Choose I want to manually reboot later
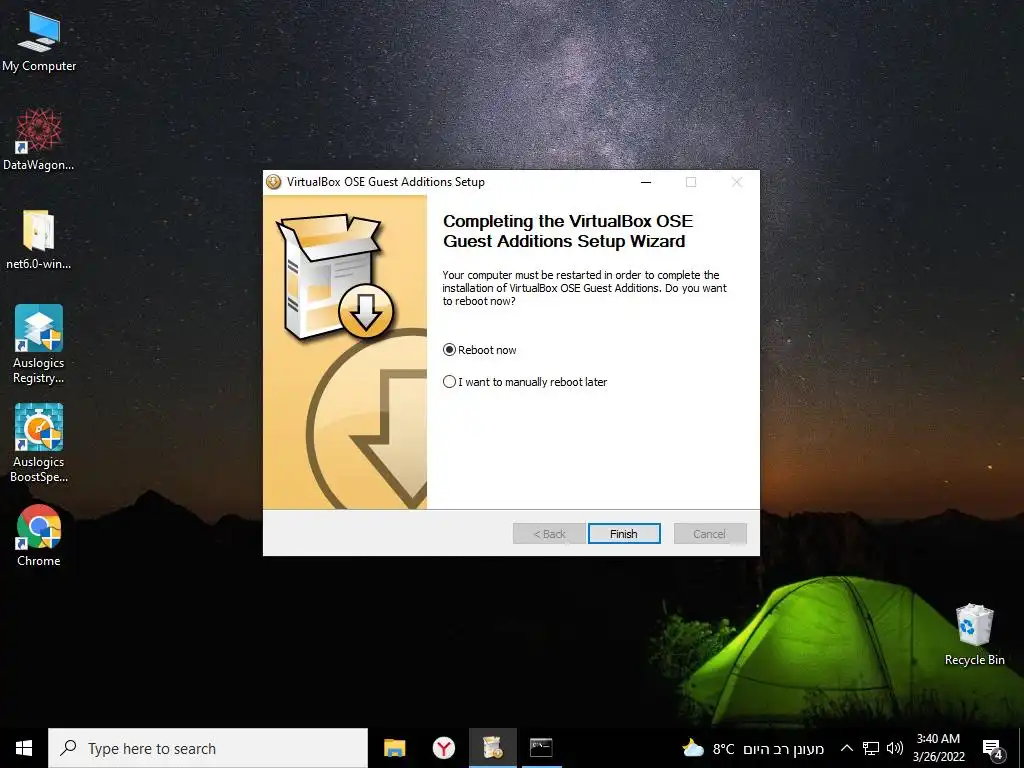 pyautogui.click(x=525, y=382)
